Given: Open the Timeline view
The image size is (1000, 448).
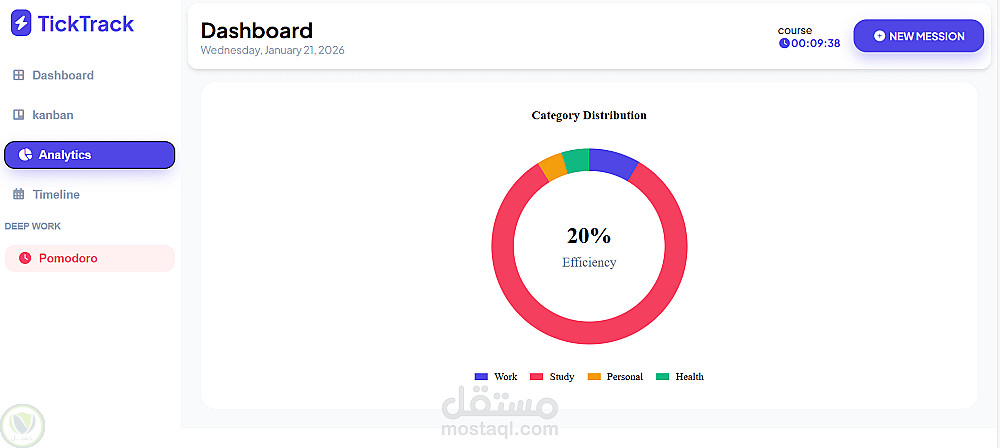Looking at the screenshot, I should coord(56,195).
